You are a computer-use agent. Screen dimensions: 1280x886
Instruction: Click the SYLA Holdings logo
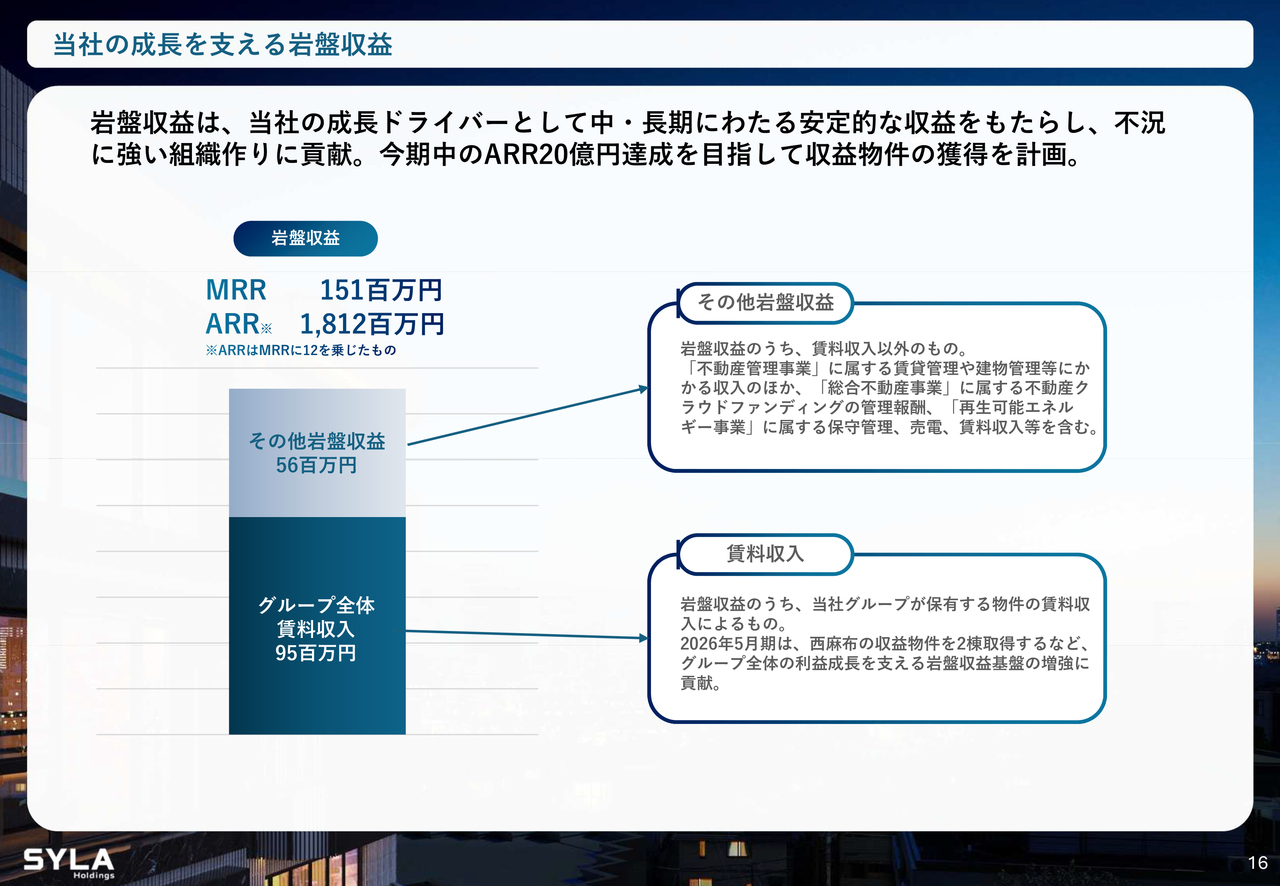tap(68, 863)
